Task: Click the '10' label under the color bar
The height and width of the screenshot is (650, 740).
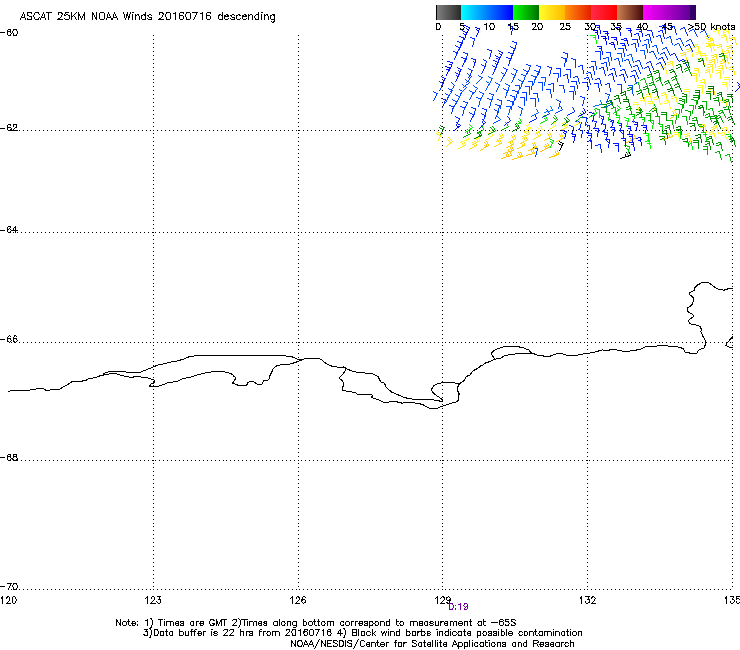Action: pyautogui.click(x=489, y=27)
